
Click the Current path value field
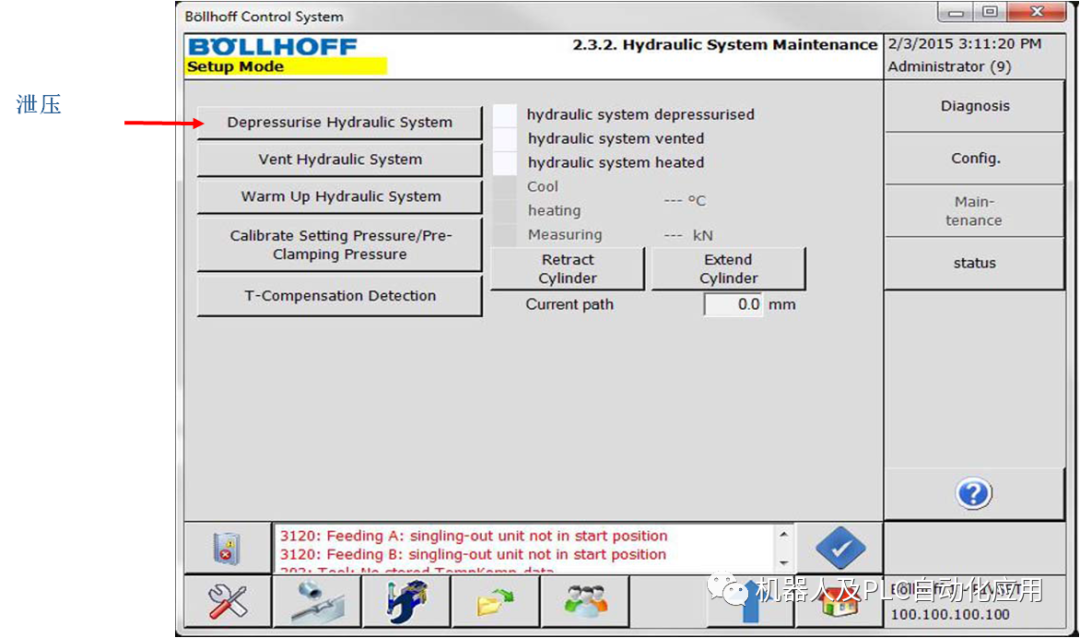click(x=733, y=305)
